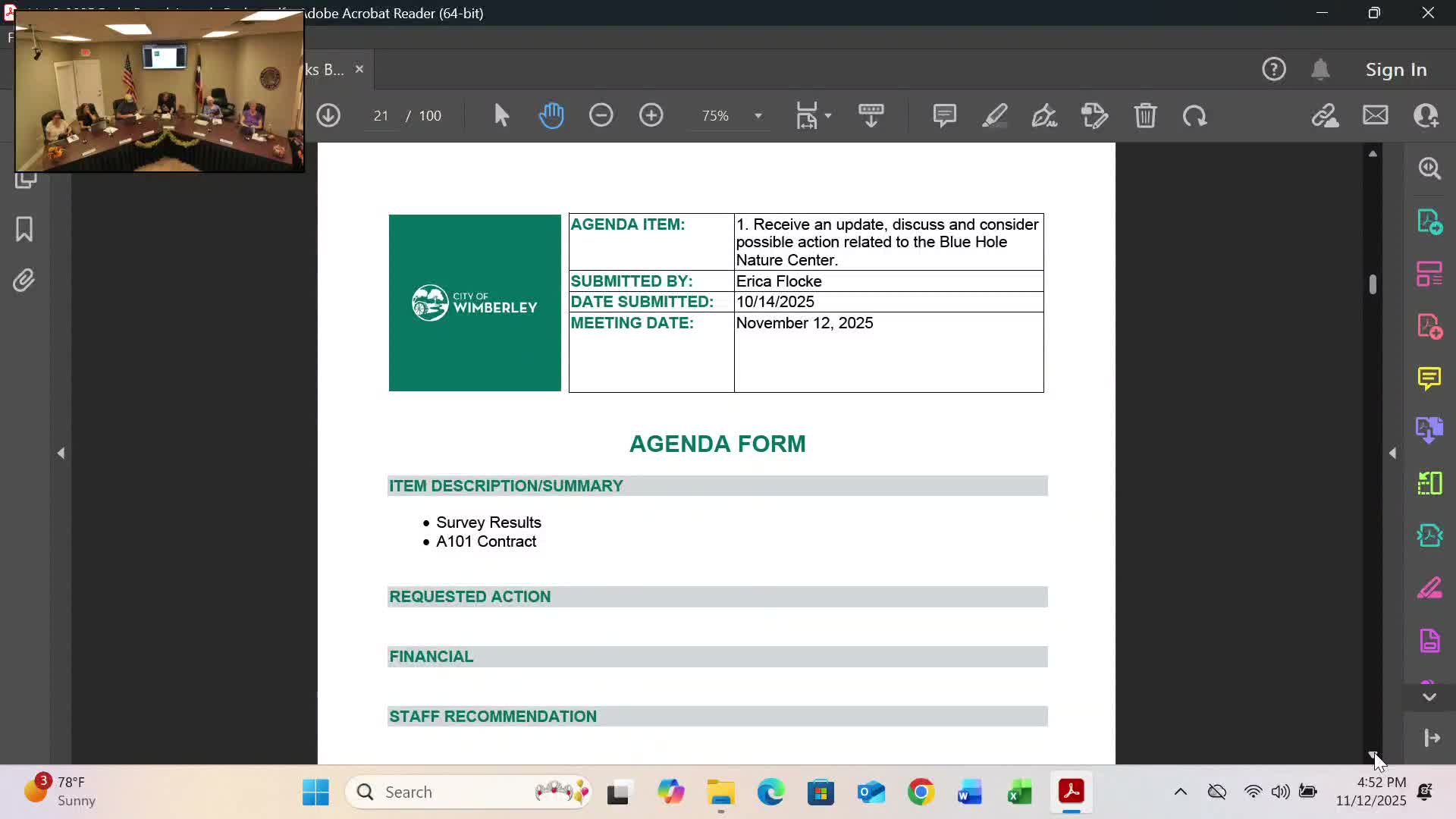Viewport: 1456px width, 819px height.
Task: Expand the left navigation pane arrow
Action: coord(61,453)
